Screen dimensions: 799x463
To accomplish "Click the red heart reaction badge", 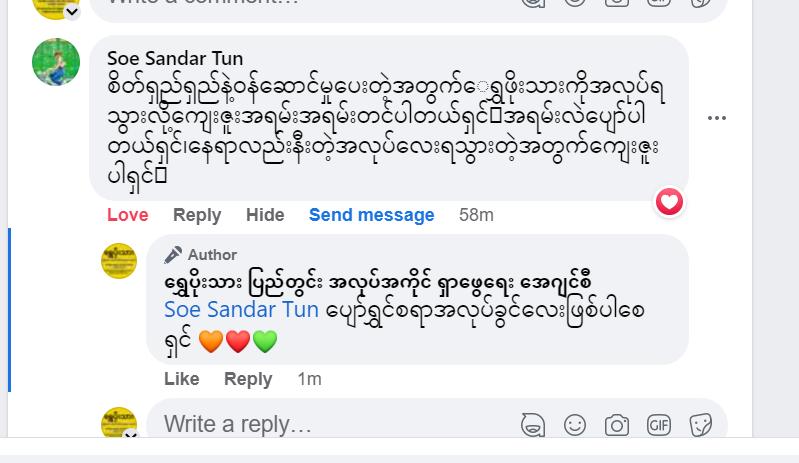I will click(669, 202).
